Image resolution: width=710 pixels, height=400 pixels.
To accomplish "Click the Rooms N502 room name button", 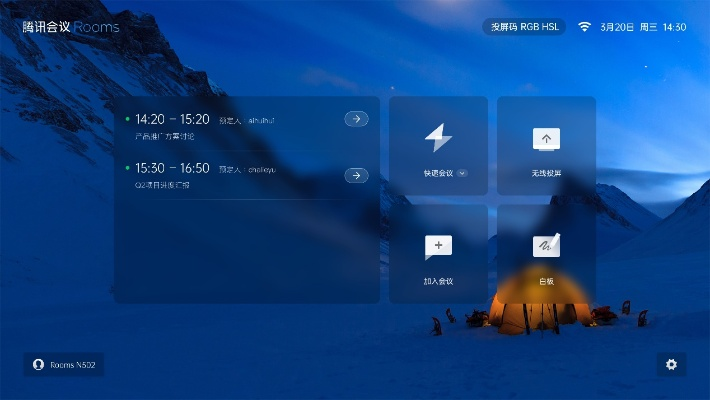I will point(72,365).
